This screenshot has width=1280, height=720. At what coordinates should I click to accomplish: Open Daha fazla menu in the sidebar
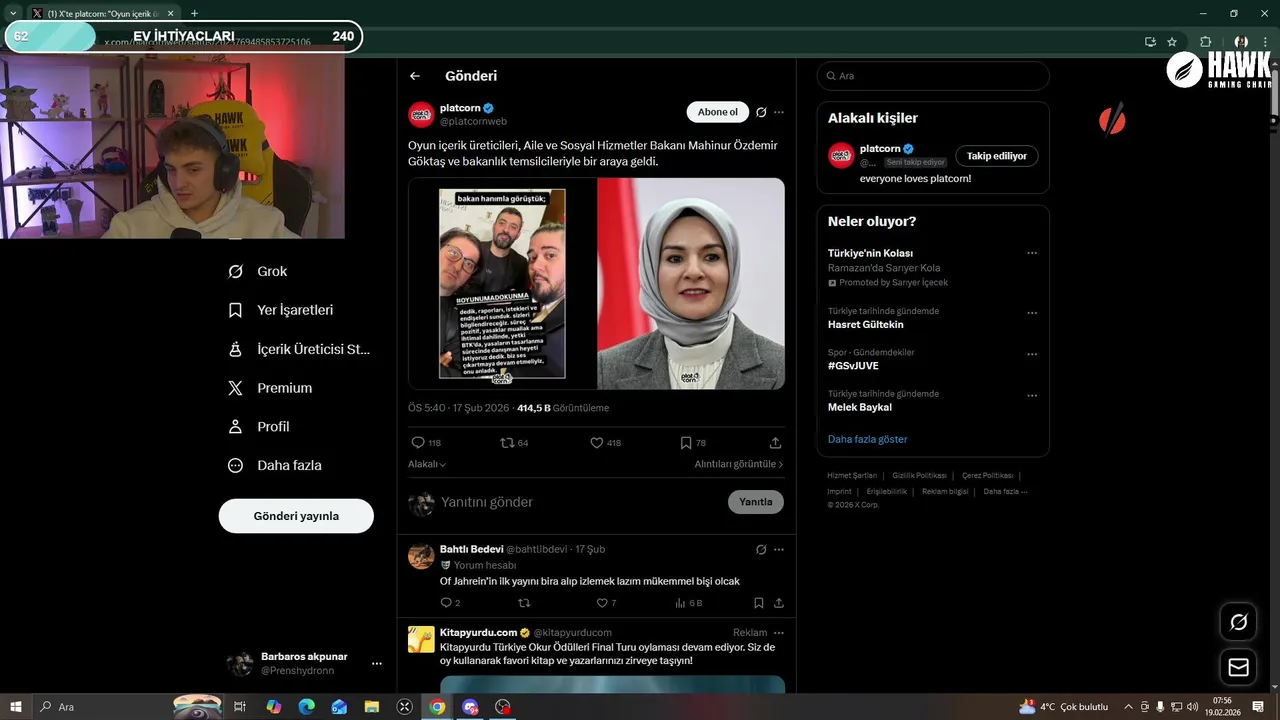click(275, 465)
